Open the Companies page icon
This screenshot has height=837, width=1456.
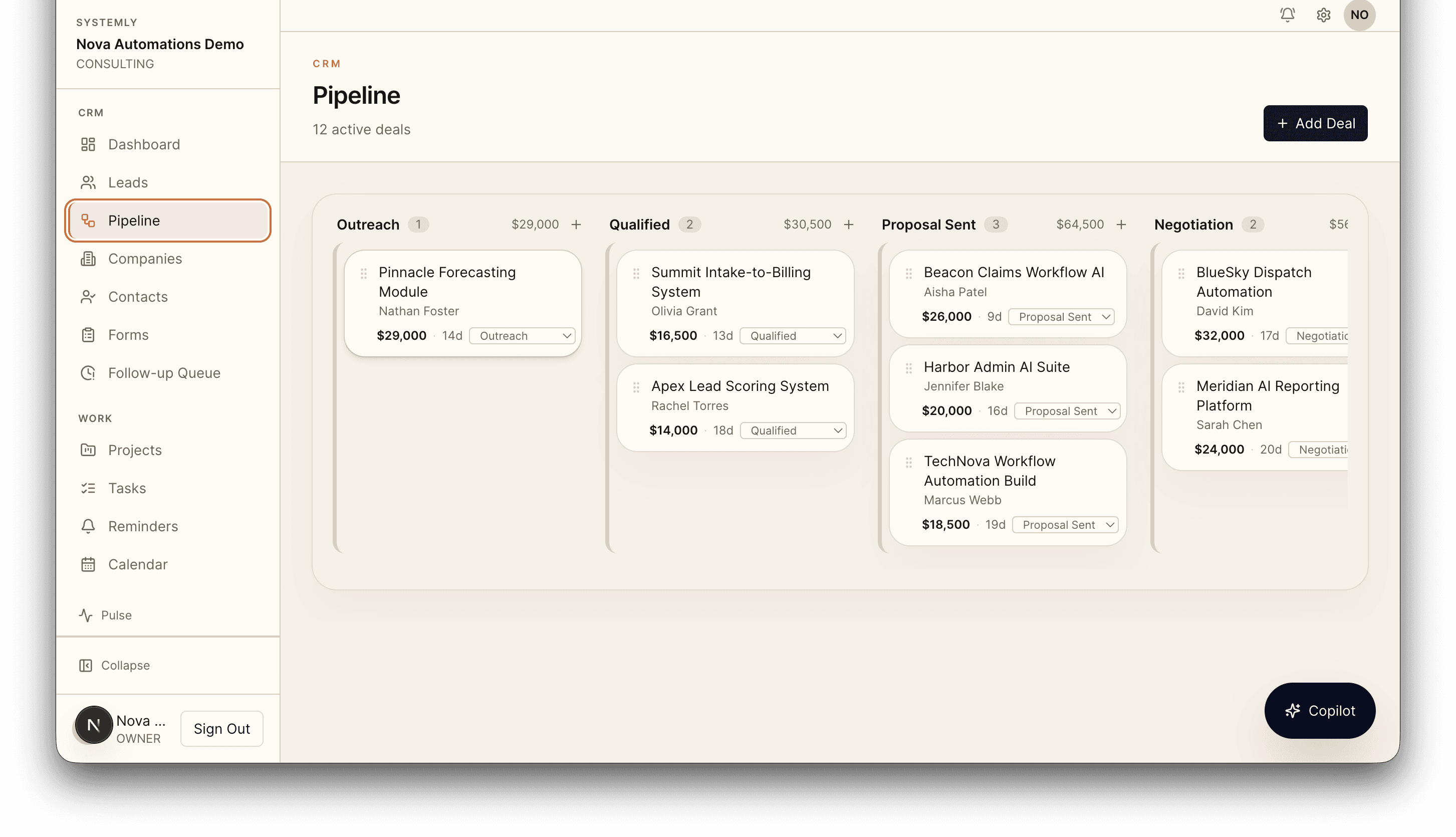click(88, 259)
